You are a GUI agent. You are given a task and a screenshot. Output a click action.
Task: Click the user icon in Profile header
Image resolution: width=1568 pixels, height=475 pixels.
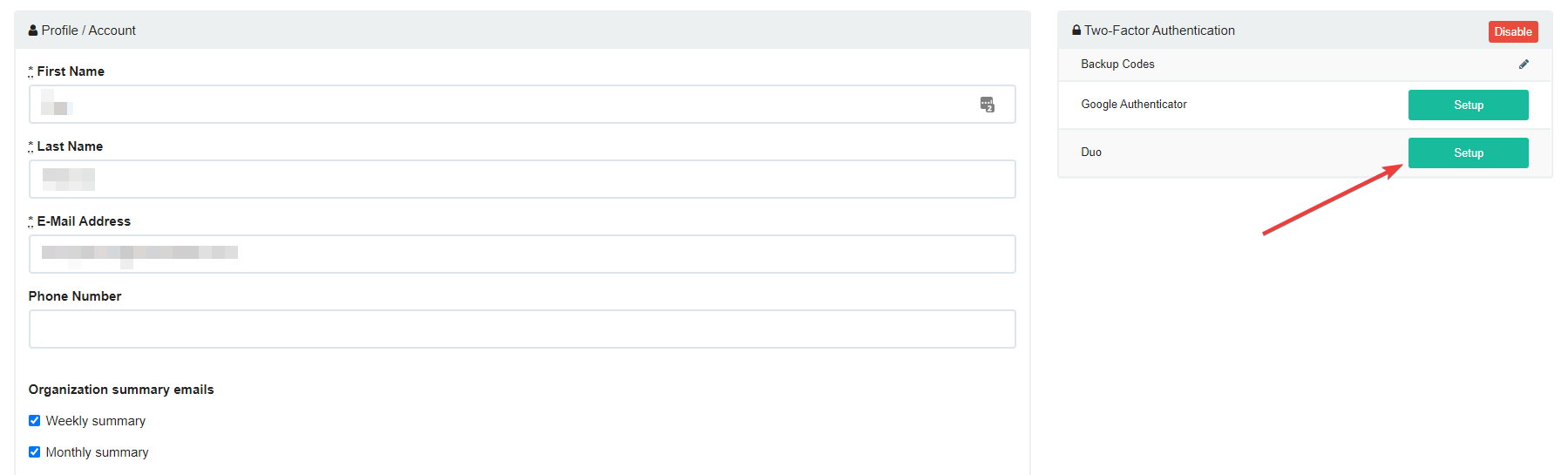[33, 31]
